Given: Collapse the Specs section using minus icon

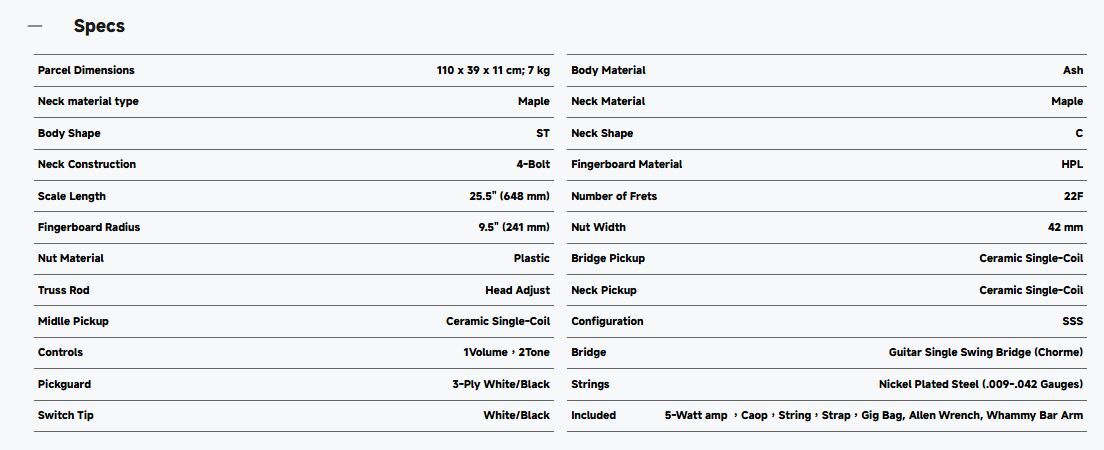Looking at the screenshot, I should (35, 26).
